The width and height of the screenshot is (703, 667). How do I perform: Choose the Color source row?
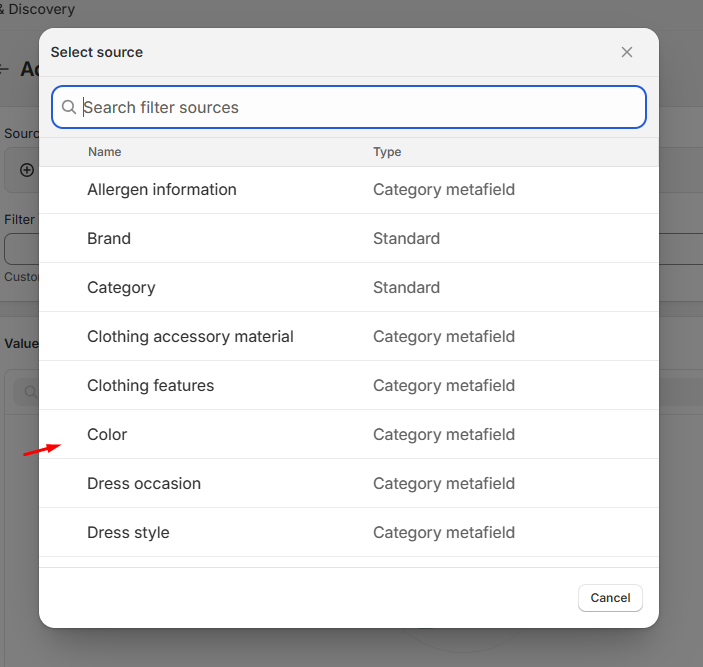pyautogui.click(x=107, y=435)
